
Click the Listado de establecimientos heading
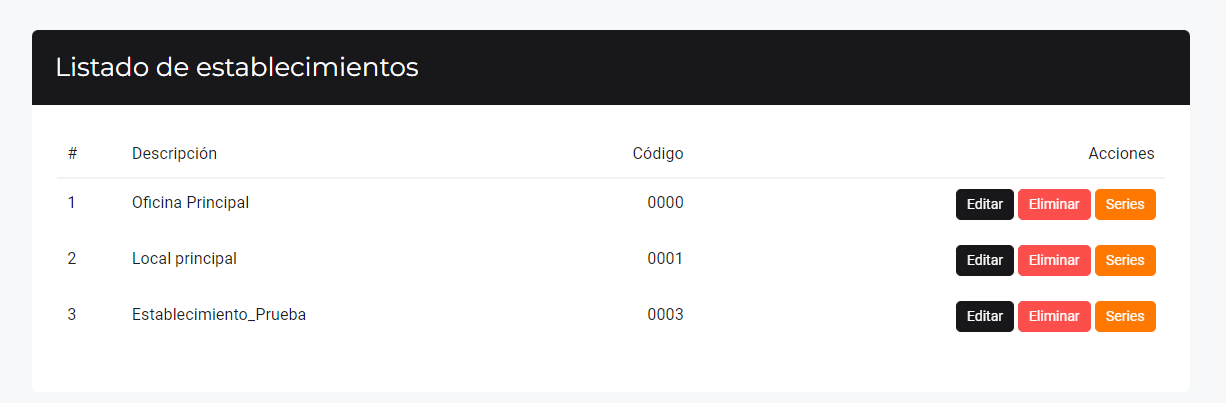[x=237, y=67]
